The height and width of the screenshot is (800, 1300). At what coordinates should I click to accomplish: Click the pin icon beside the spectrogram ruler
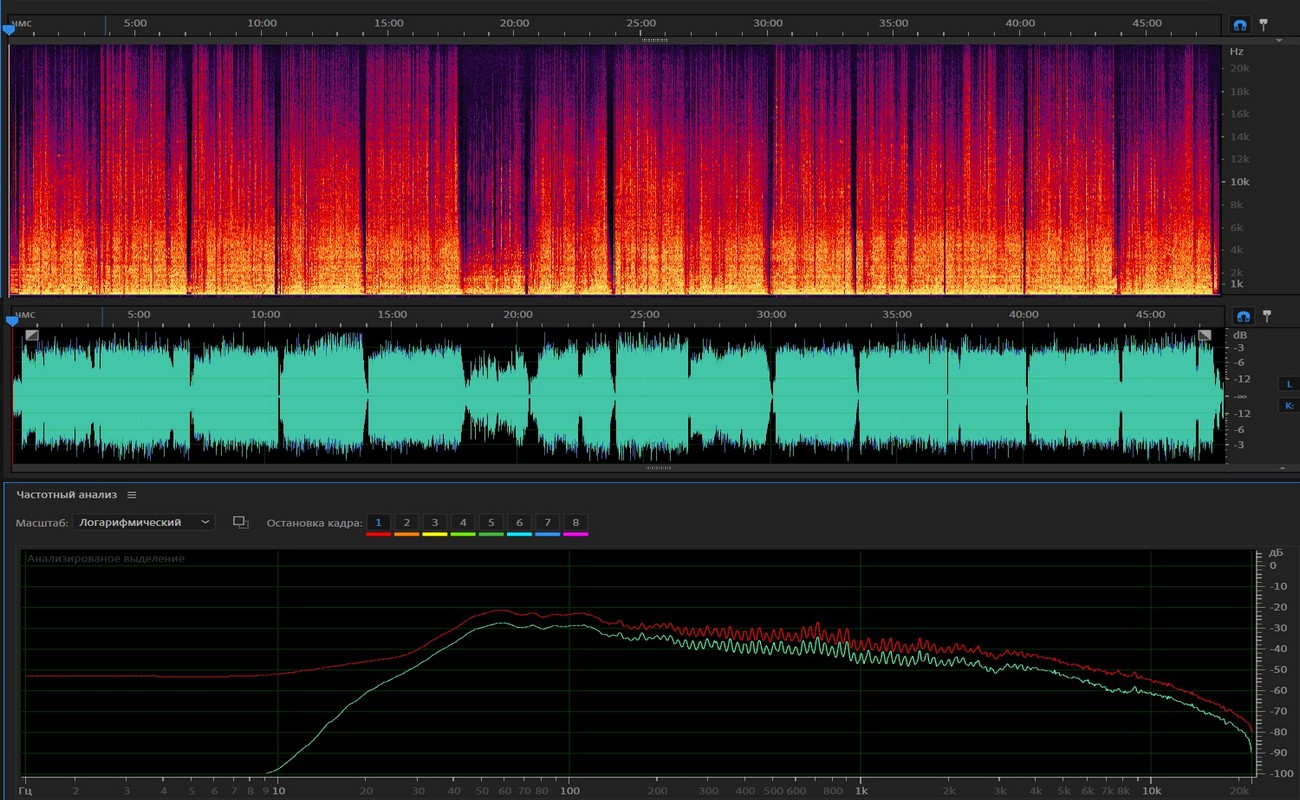1263,24
